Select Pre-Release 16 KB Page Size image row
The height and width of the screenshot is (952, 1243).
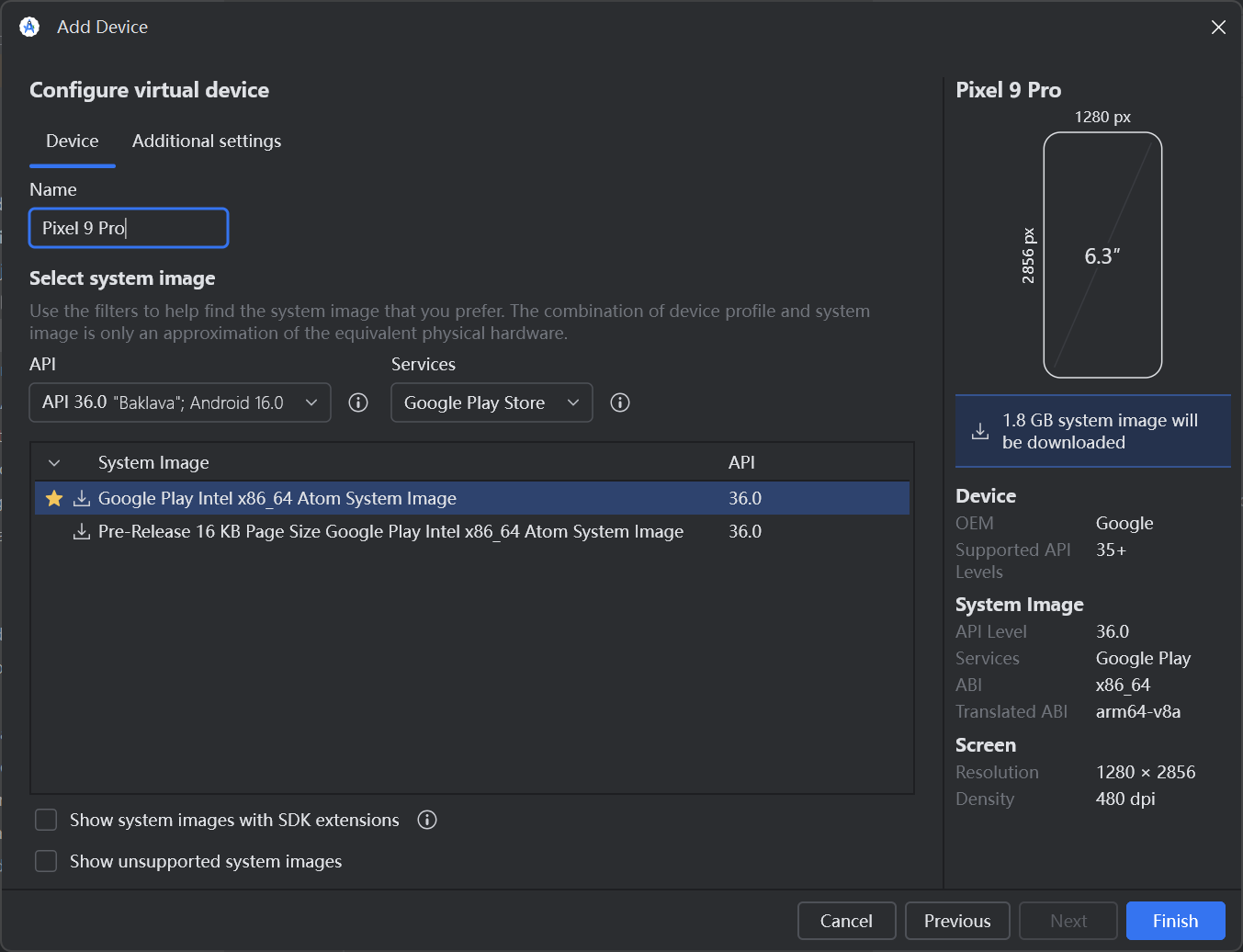click(390, 531)
